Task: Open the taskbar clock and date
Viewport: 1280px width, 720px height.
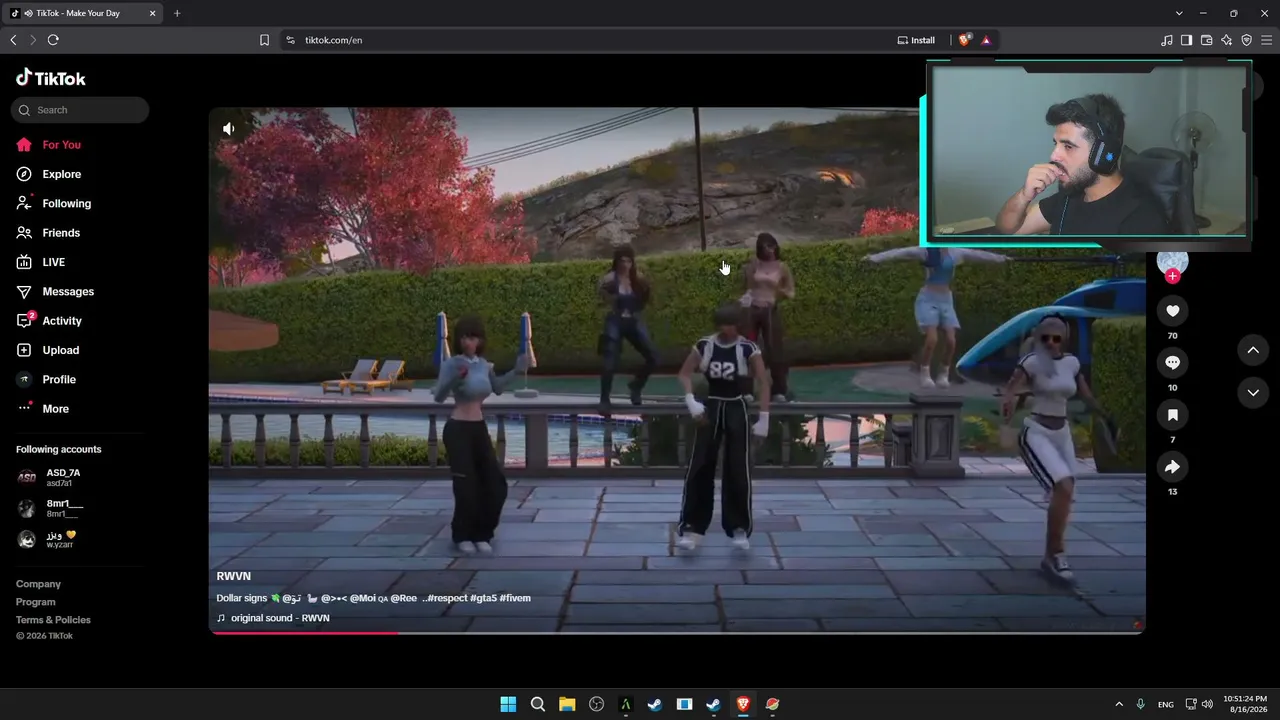Action: click(1245, 704)
